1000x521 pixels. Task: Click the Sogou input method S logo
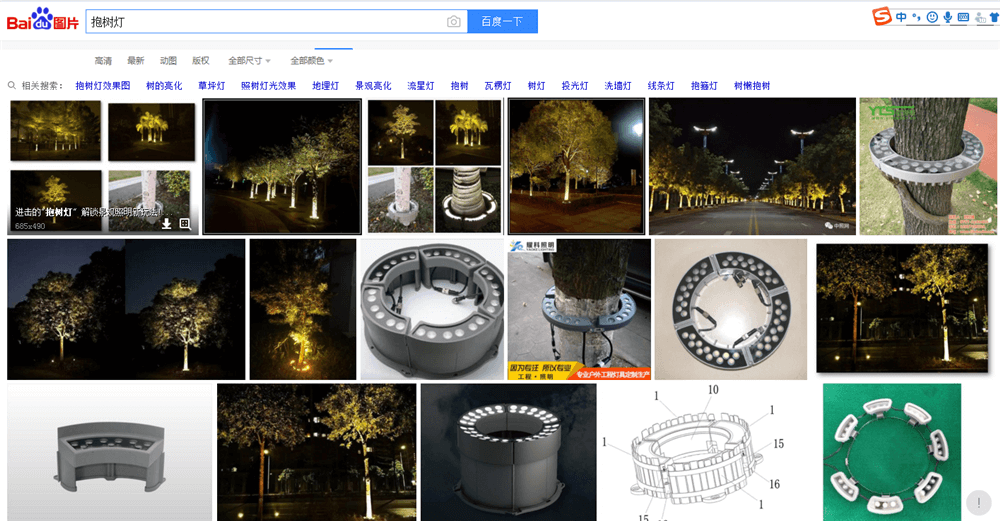coord(881,17)
